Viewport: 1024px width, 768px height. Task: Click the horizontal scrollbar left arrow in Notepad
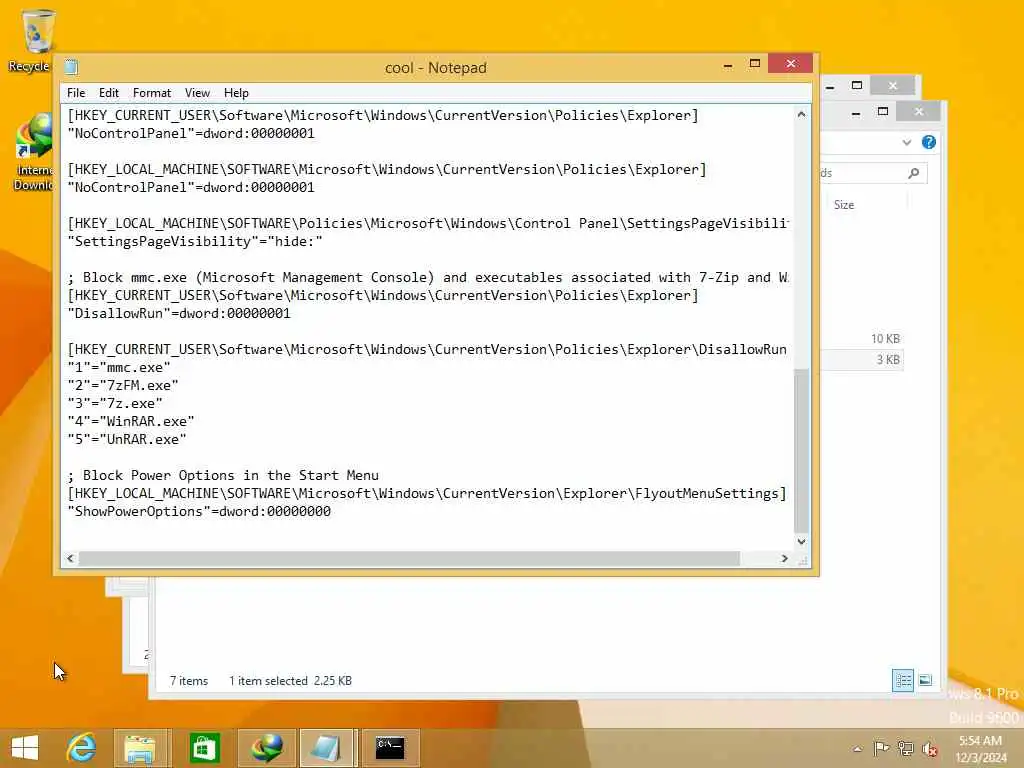pyautogui.click(x=71, y=558)
